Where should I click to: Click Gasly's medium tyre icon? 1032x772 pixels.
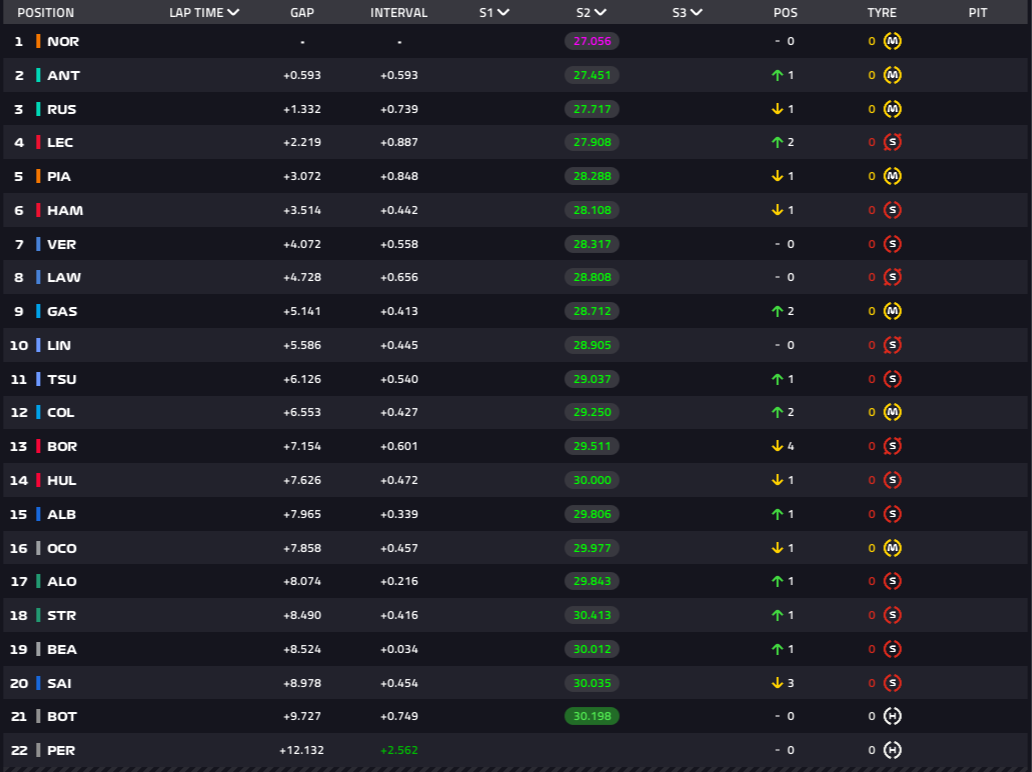point(892,311)
